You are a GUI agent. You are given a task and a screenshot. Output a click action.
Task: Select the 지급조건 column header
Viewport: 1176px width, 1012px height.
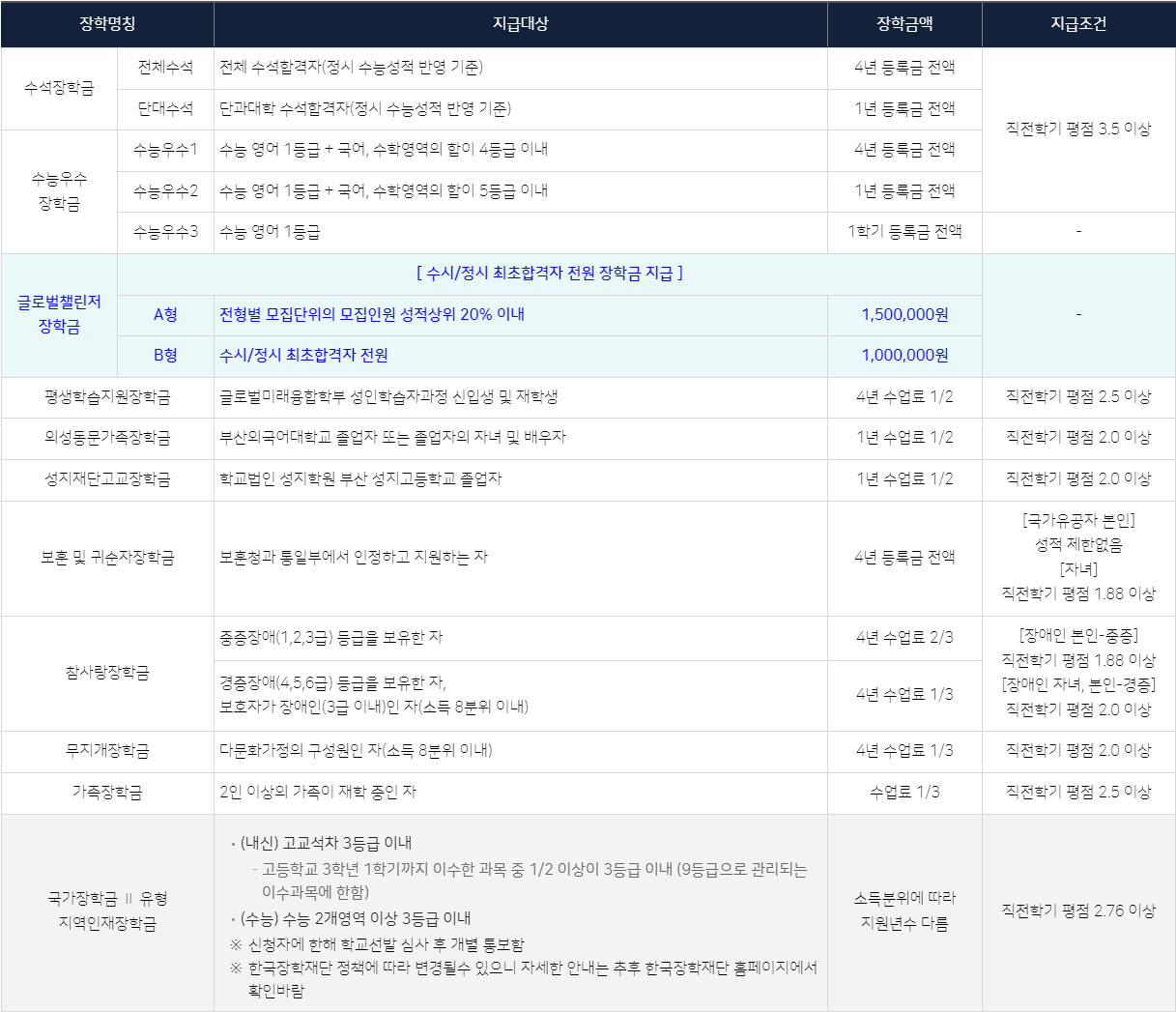(1078, 24)
